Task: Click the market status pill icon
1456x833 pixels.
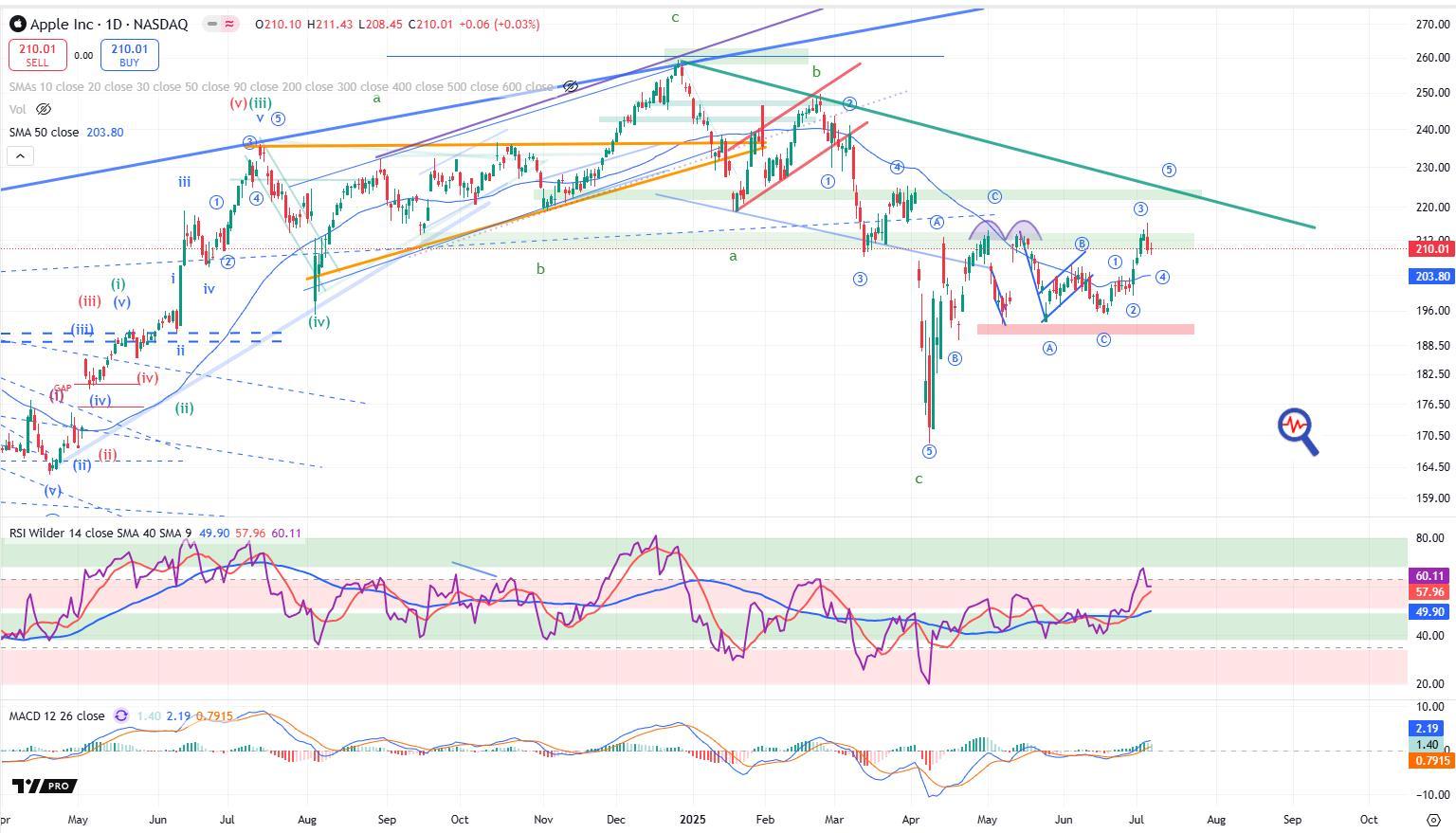Action: tap(221, 24)
